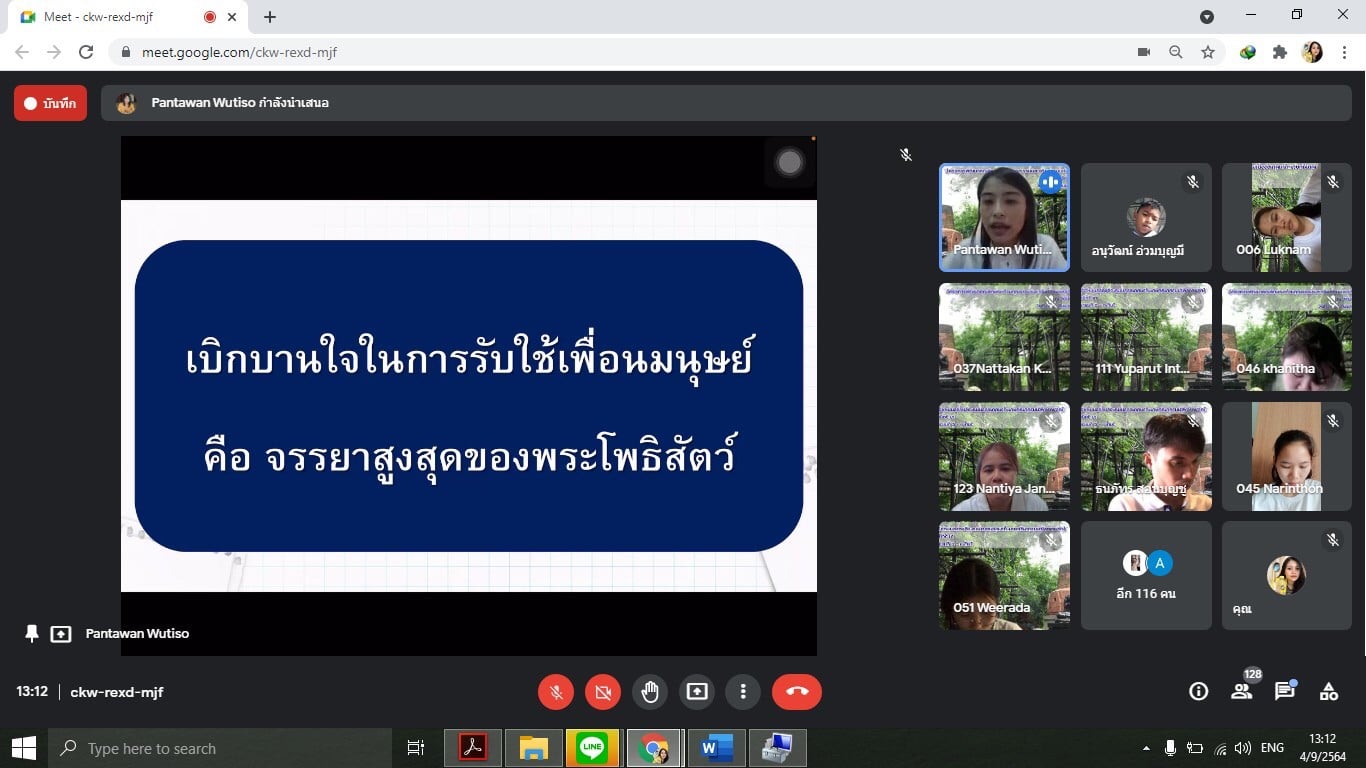Select the Meet ckw-rexd-mjf browser tab
1366x768 pixels.
coord(110,17)
